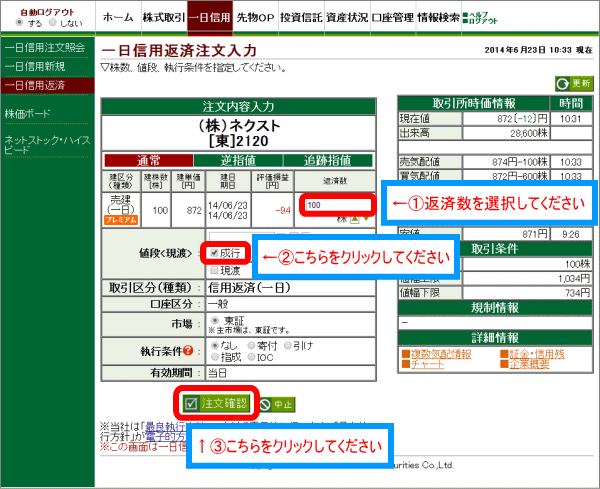Click the stock name (株)ネクスト
Image resolution: width=600 pixels, height=489 pixels.
tap(239, 126)
